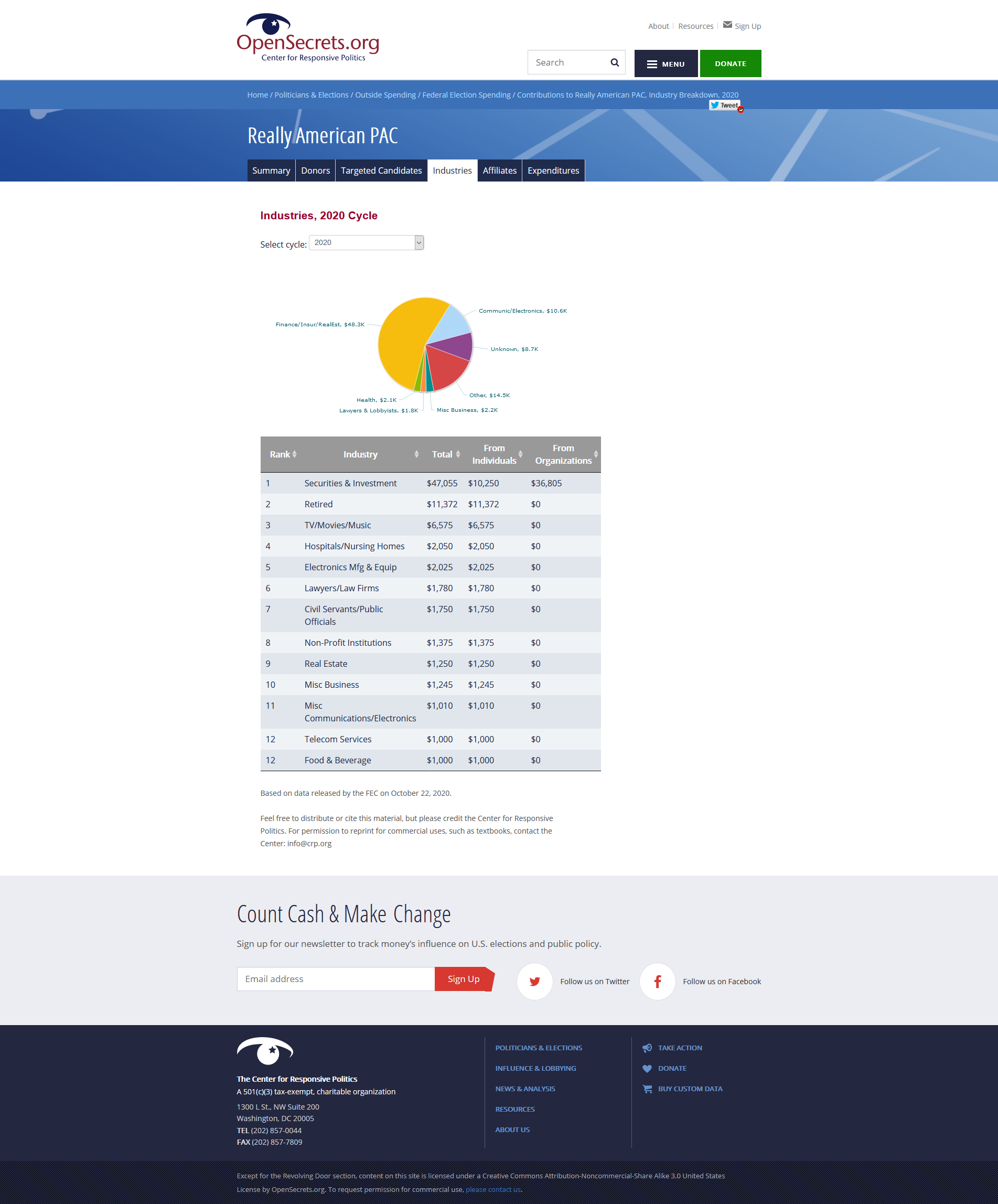Sort table by Industry column
The image size is (998, 1204).
[361, 454]
